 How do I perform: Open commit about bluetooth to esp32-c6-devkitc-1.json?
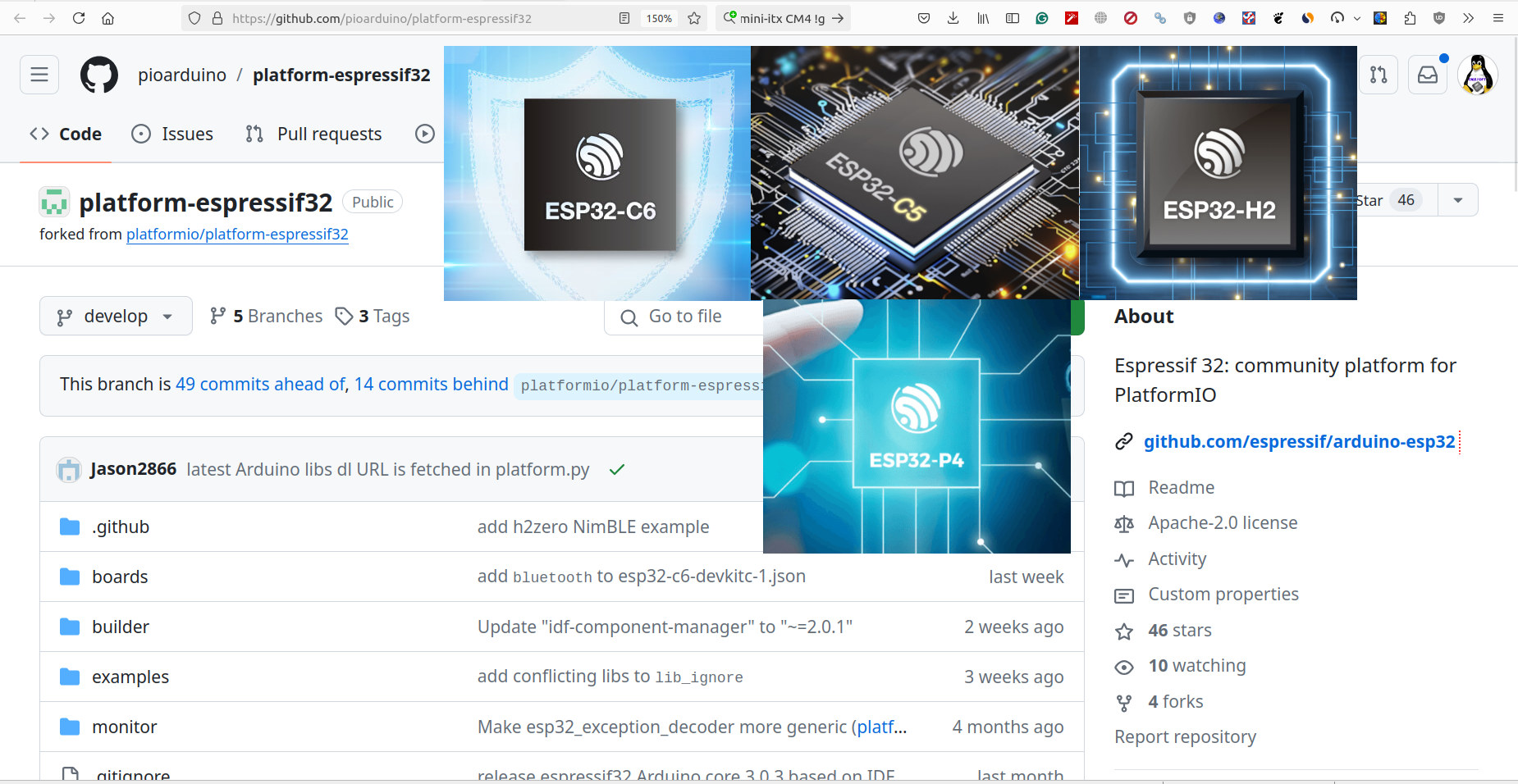pyautogui.click(x=642, y=577)
